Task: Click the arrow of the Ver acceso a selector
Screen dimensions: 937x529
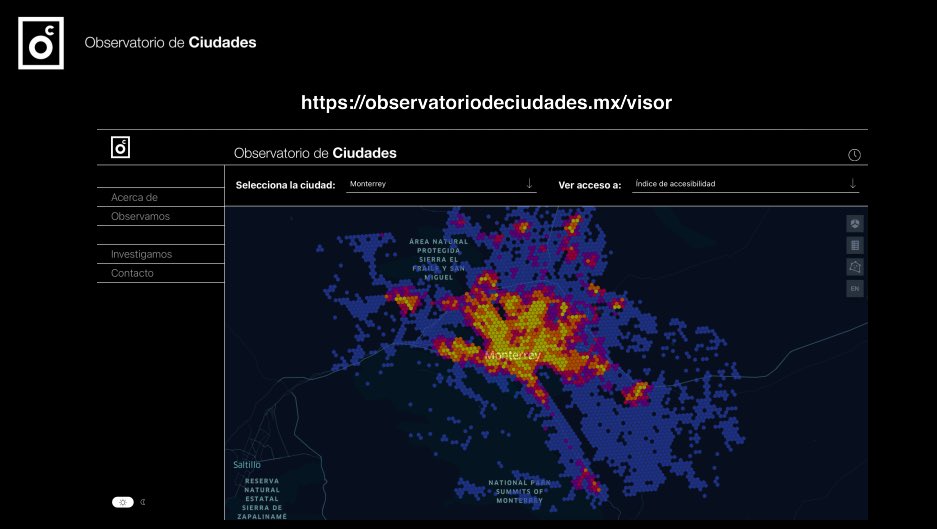Action: pos(853,184)
